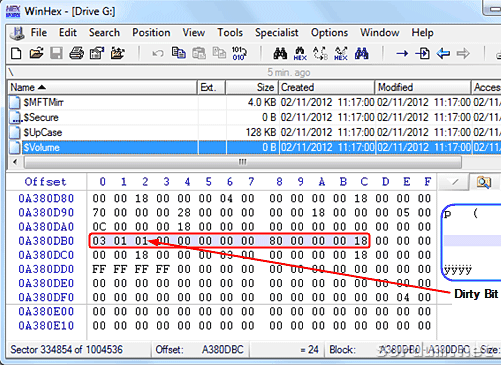
Task: Paste clipboard into a new file icon
Action: (x=219, y=53)
